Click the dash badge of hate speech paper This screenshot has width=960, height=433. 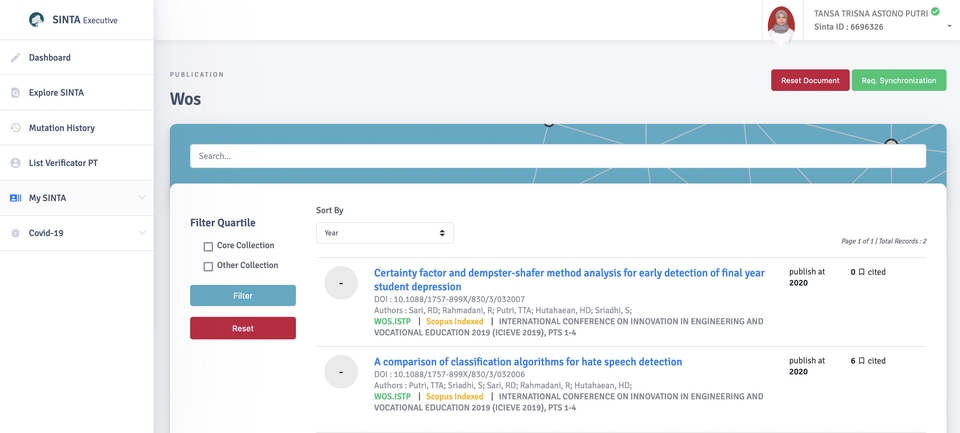(x=341, y=372)
